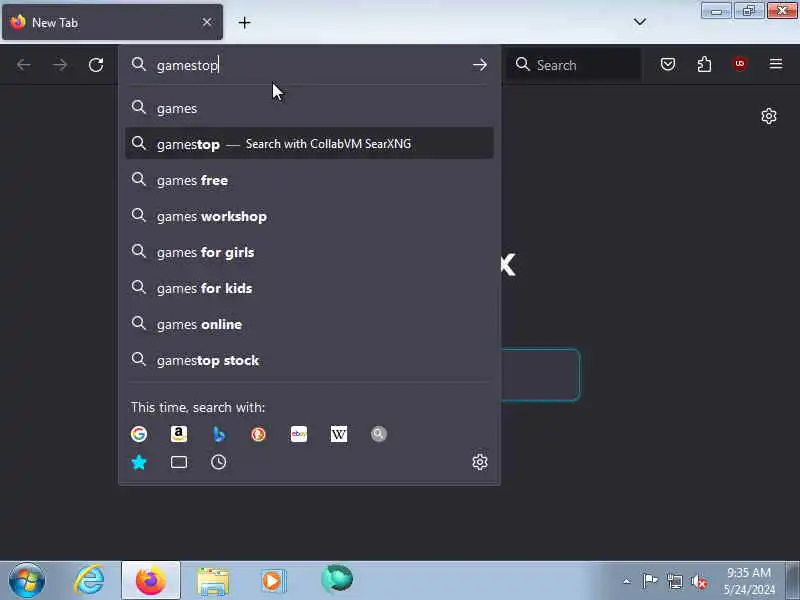Open the Firefox hamburger menu
Viewport: 800px width, 600px height.
[x=776, y=64]
